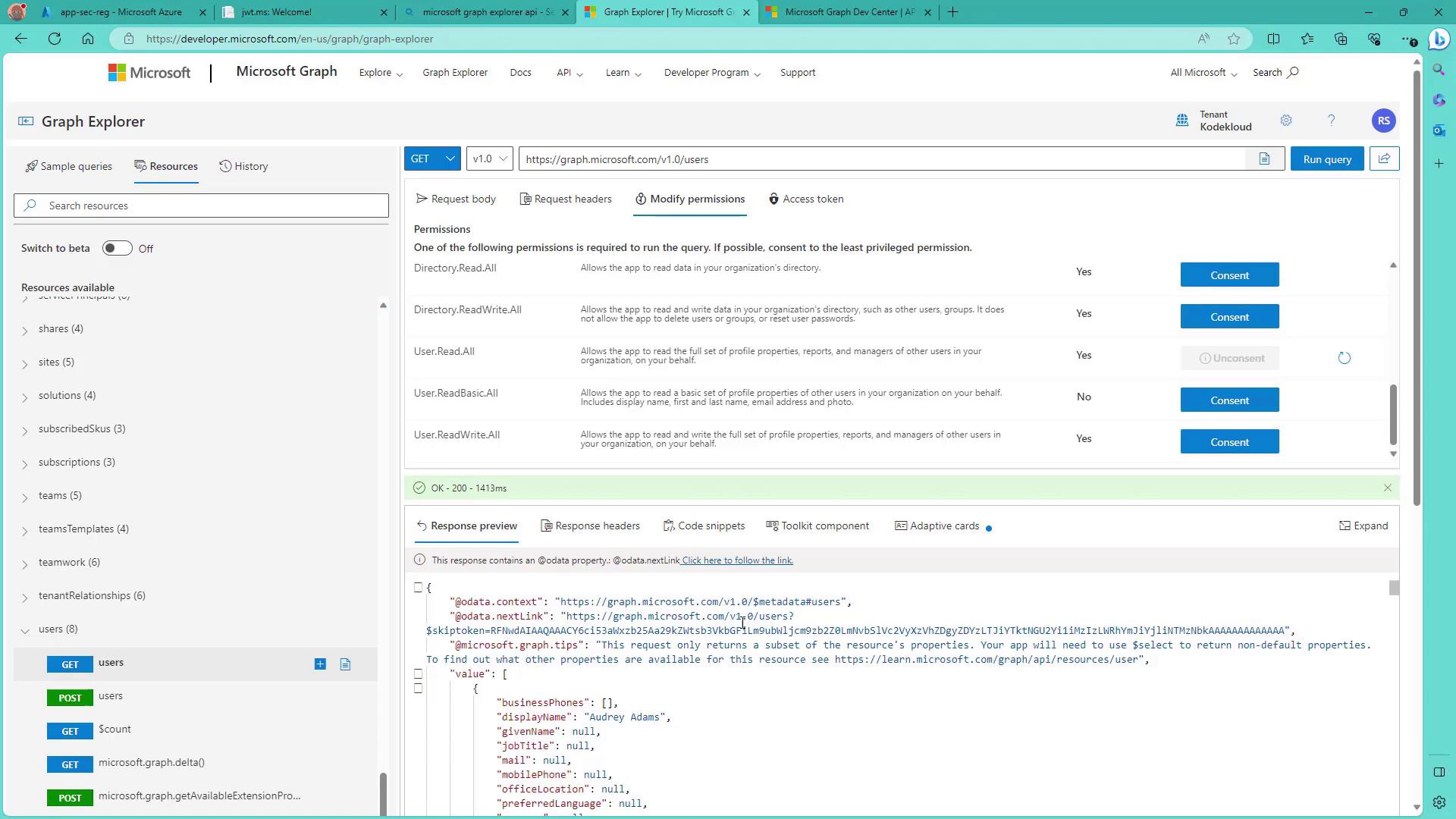Add page to favorites star icon
The height and width of the screenshot is (819, 1456).
[x=1234, y=39]
